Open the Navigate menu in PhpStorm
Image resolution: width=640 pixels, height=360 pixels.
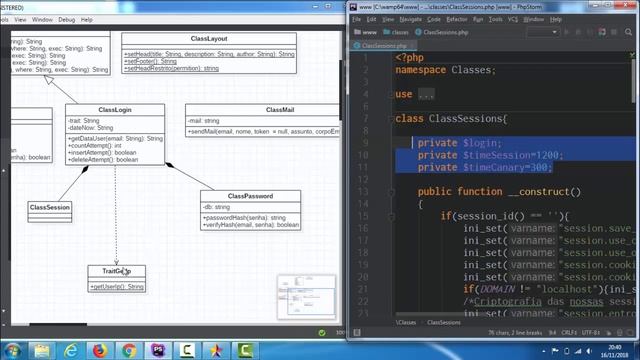click(410, 19)
